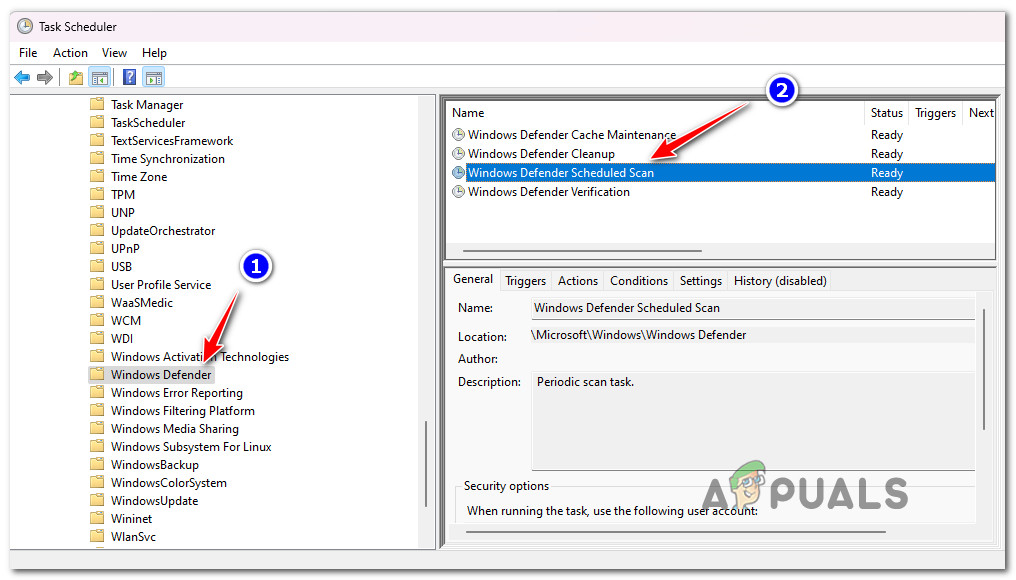Select the TaskScheduler folder in tree

pos(148,122)
